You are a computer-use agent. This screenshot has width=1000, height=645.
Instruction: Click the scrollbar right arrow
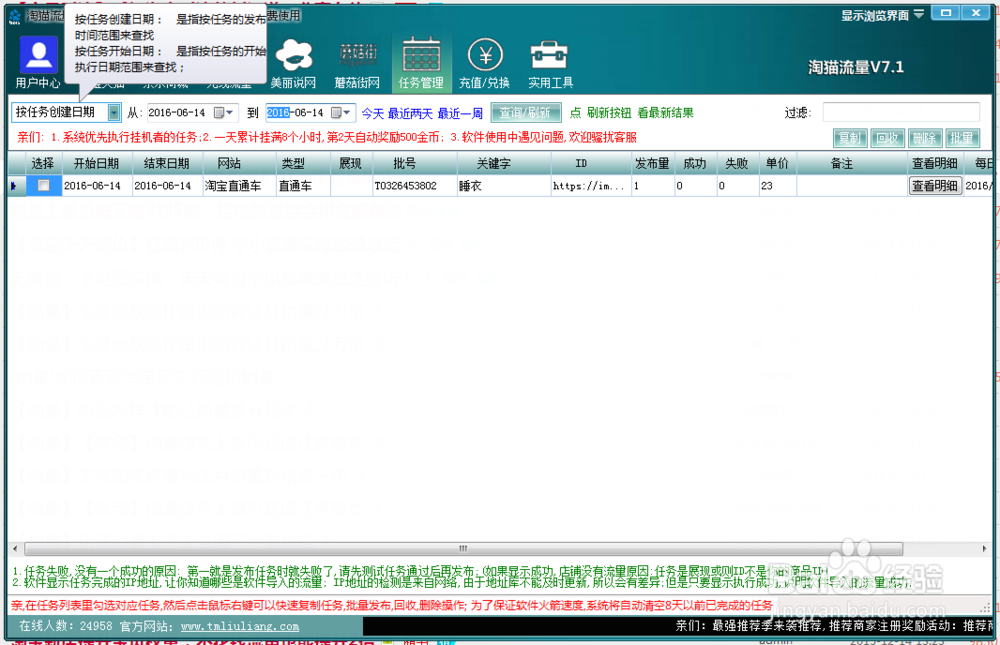984,549
